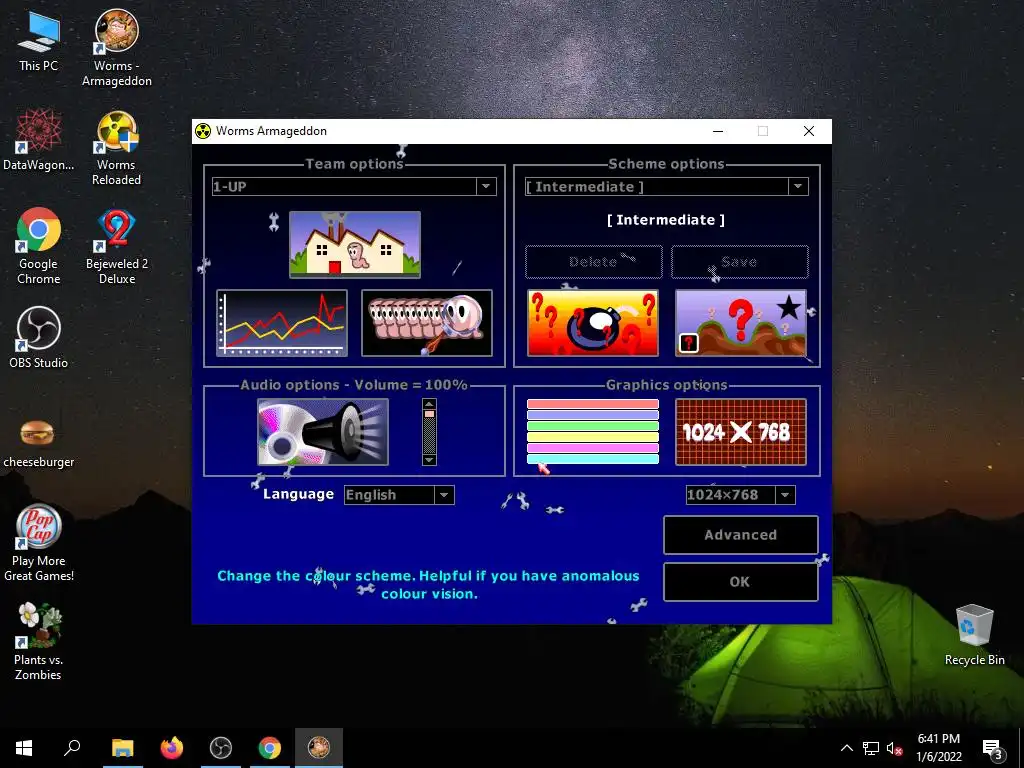Select the DataWagon desktop shortcut
The width and height of the screenshot is (1024, 768).
(x=39, y=140)
